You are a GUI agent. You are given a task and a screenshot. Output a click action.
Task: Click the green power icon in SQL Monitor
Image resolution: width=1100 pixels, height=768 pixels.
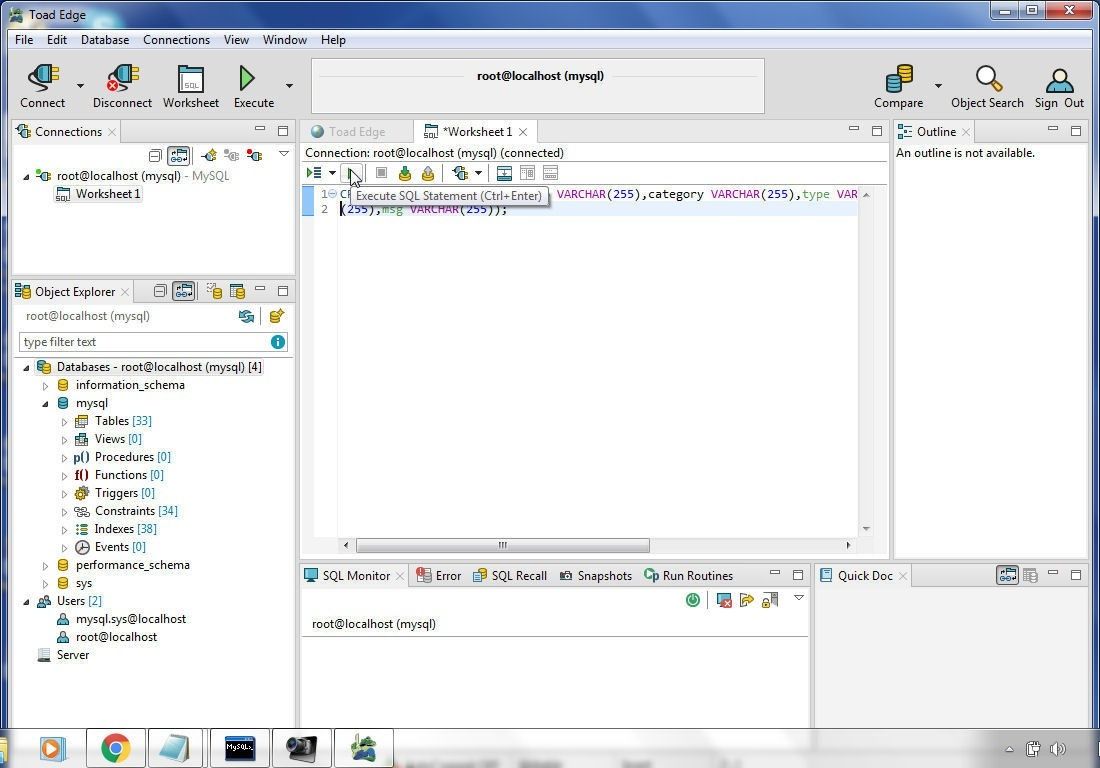tap(692, 600)
